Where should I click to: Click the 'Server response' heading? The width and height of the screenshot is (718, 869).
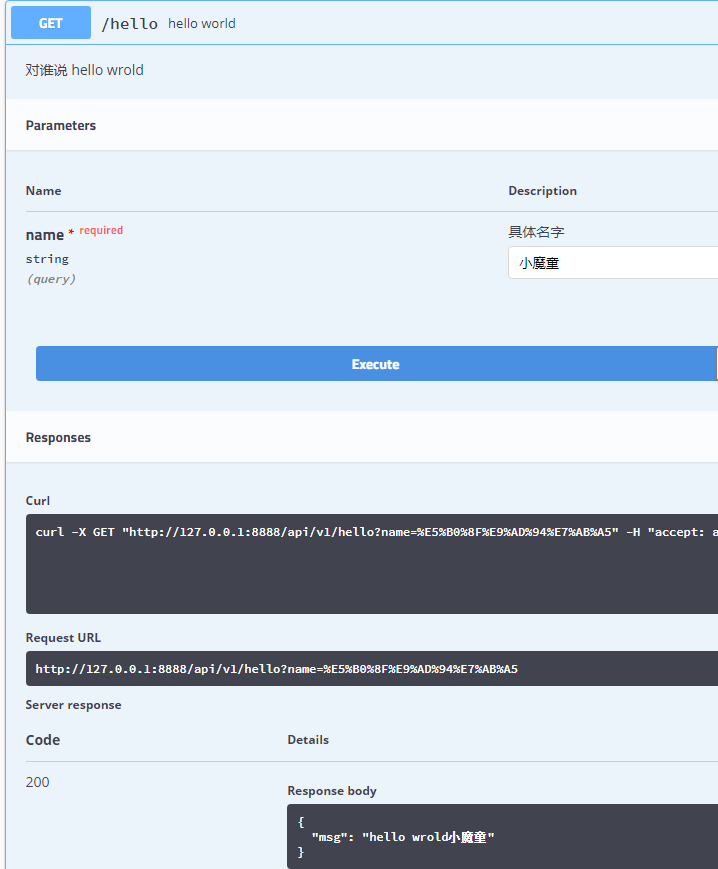tap(73, 704)
